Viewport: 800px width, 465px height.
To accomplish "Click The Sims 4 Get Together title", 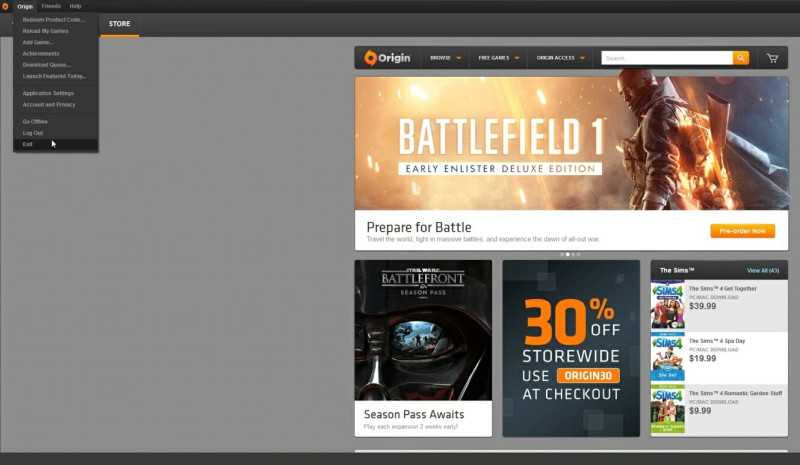I will coord(722,288).
